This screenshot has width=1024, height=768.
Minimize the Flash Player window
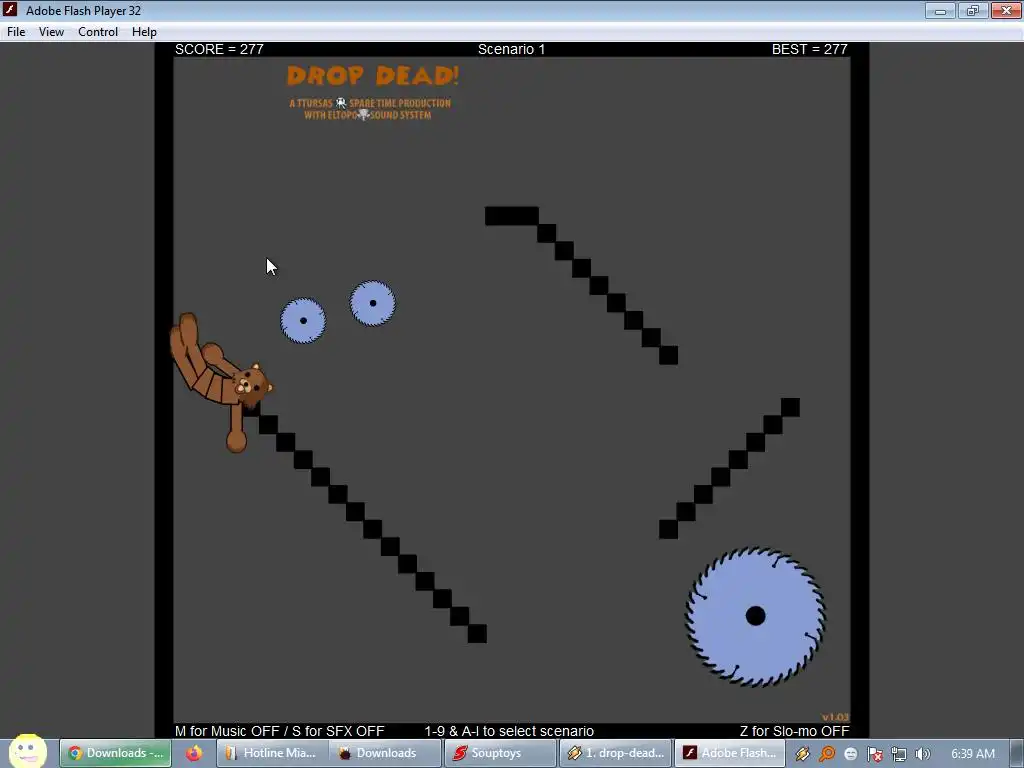(940, 10)
